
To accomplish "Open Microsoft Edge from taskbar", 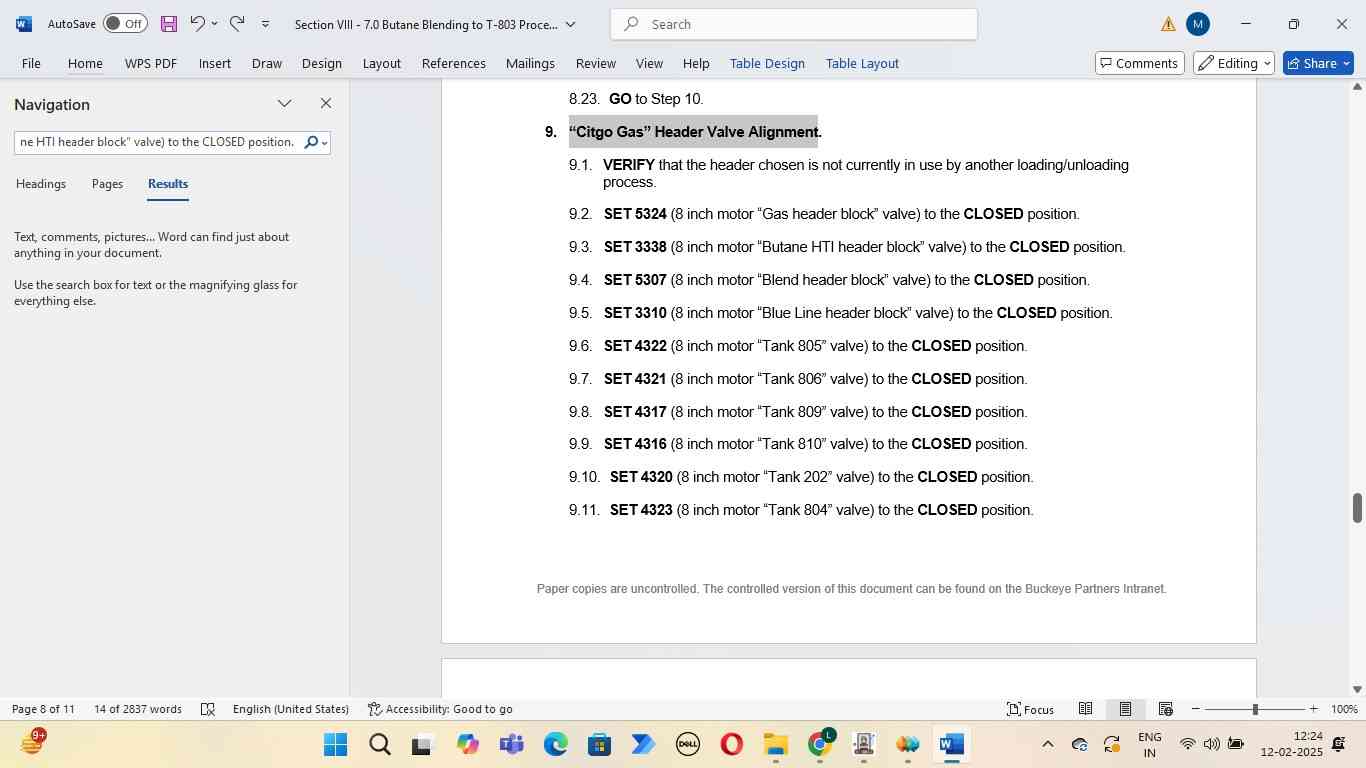I will 555,745.
